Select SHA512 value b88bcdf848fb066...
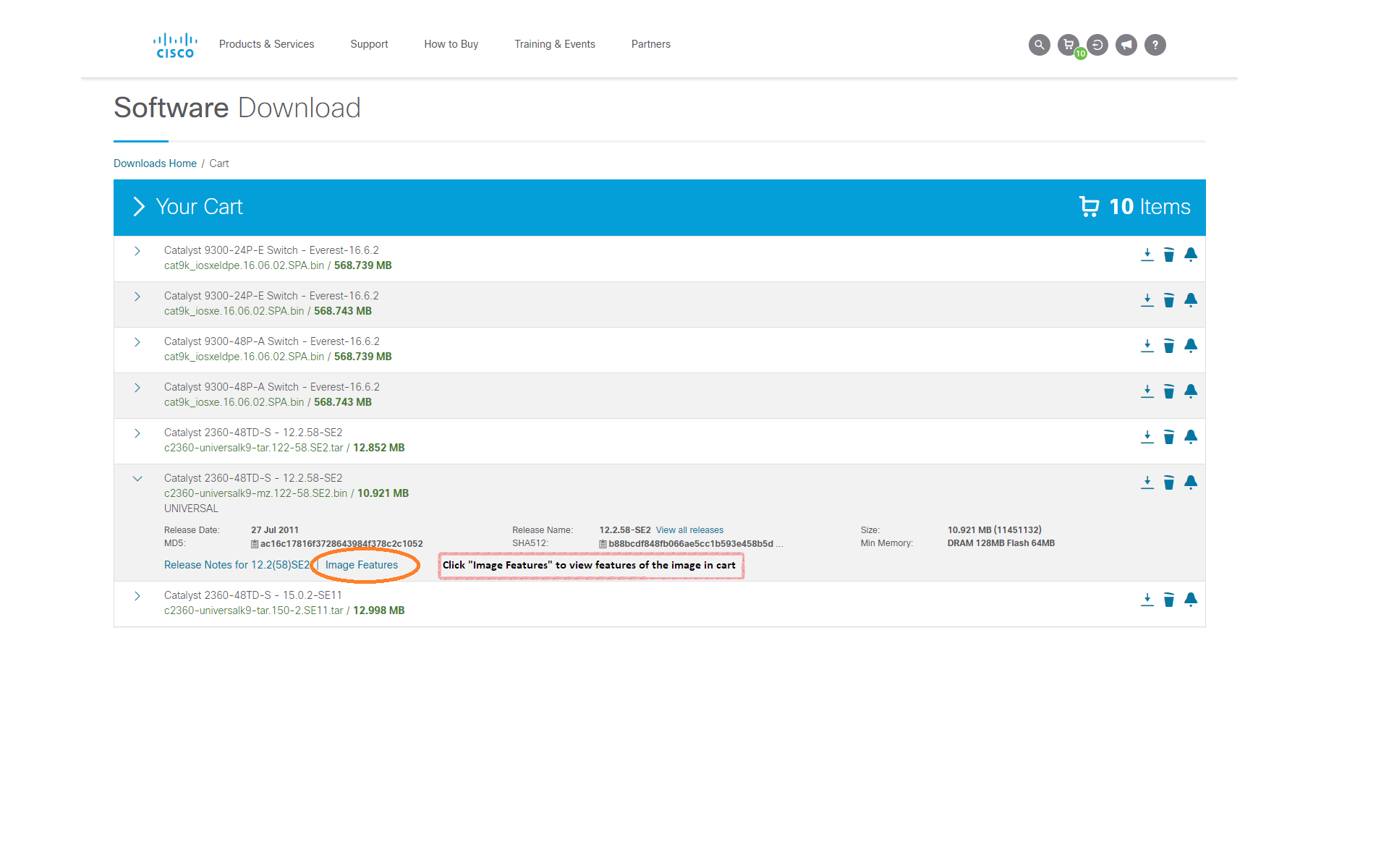Viewport: 1389px width, 868px height. point(691,544)
